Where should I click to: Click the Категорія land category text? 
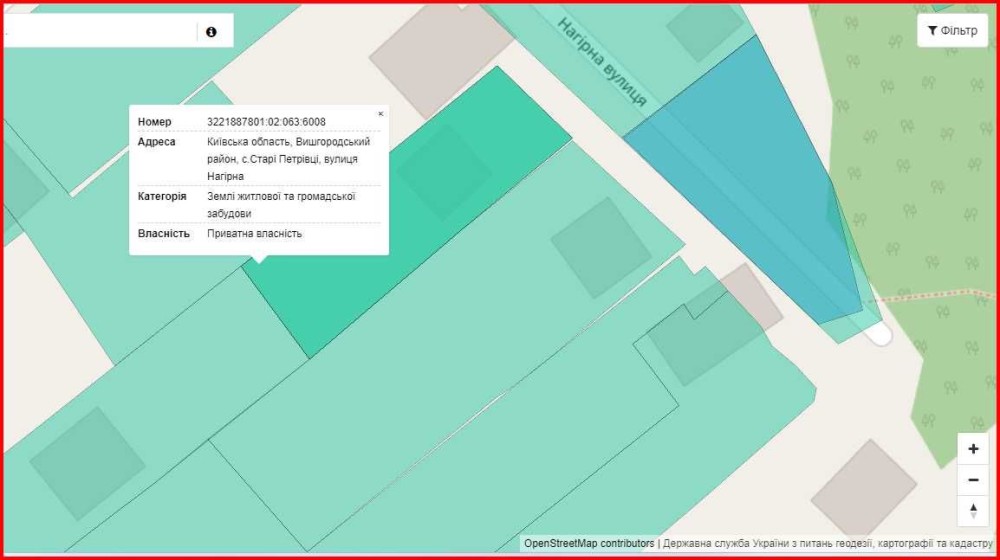tap(280, 205)
